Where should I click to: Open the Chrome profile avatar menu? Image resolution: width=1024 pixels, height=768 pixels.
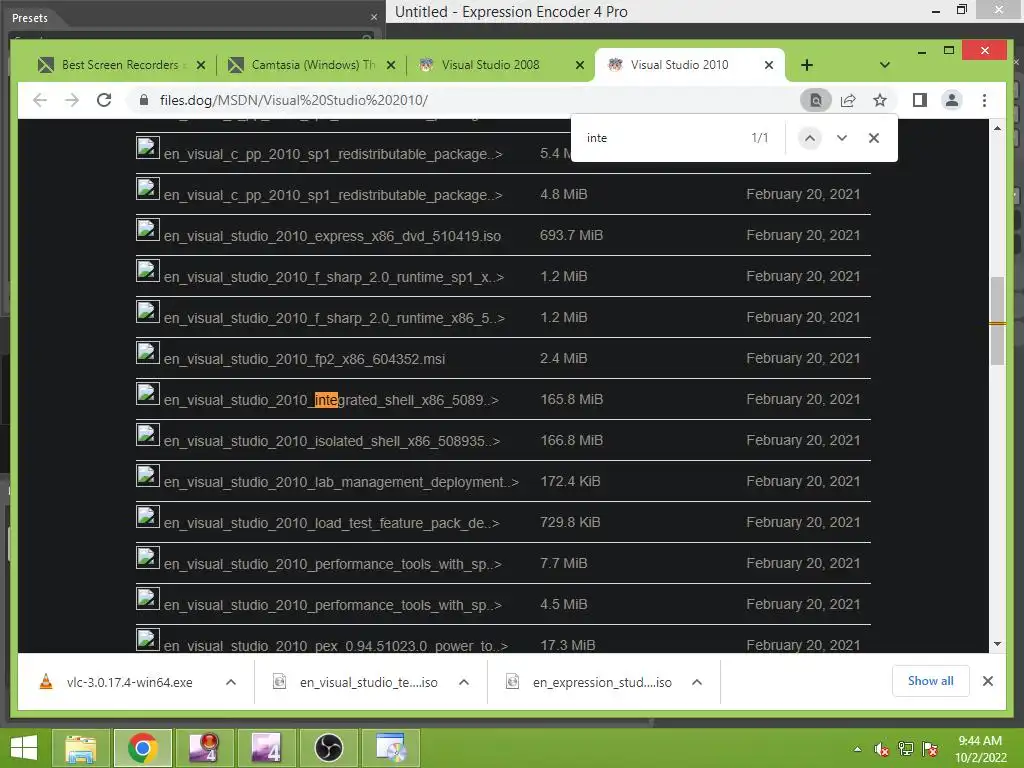point(952,100)
